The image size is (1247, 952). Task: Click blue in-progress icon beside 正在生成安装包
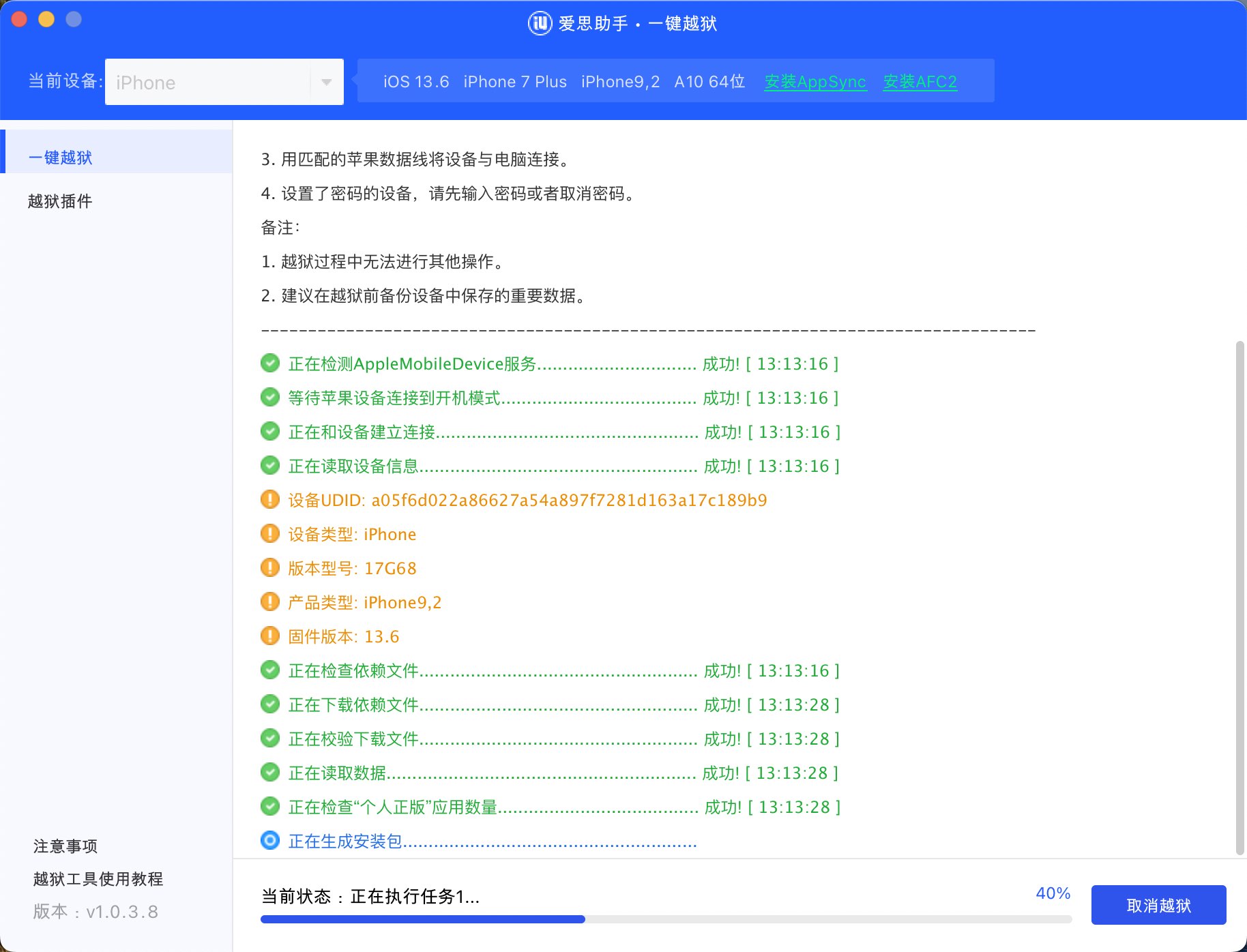[x=270, y=840]
